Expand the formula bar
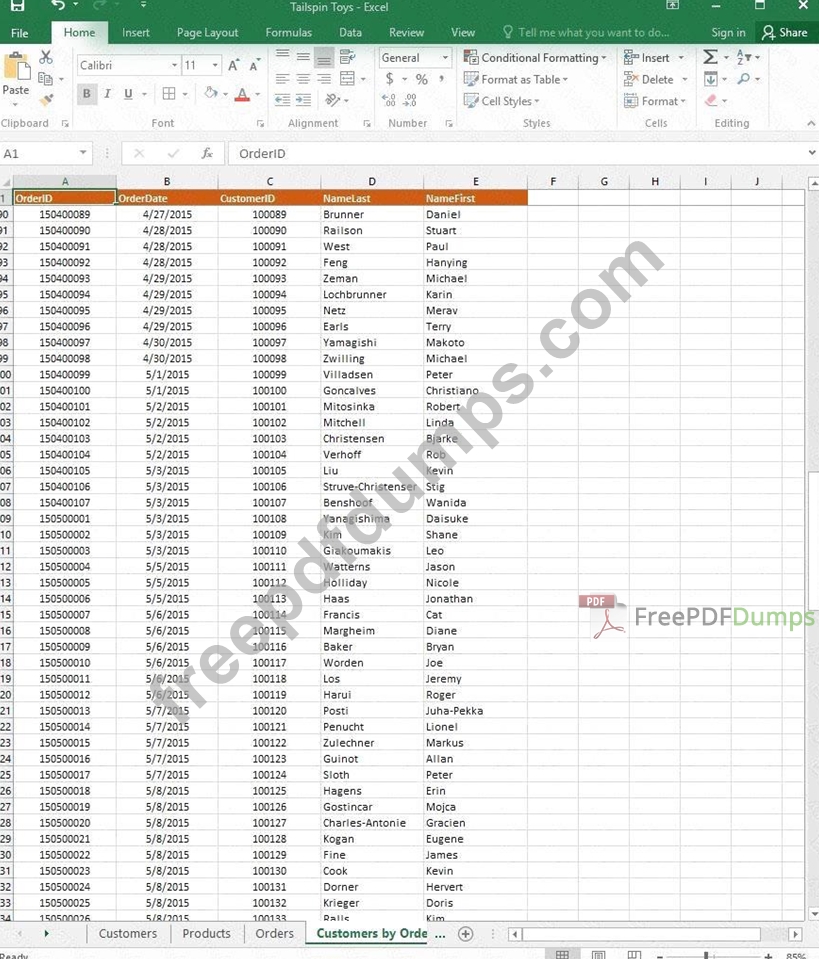The height and width of the screenshot is (959, 819). [x=812, y=153]
